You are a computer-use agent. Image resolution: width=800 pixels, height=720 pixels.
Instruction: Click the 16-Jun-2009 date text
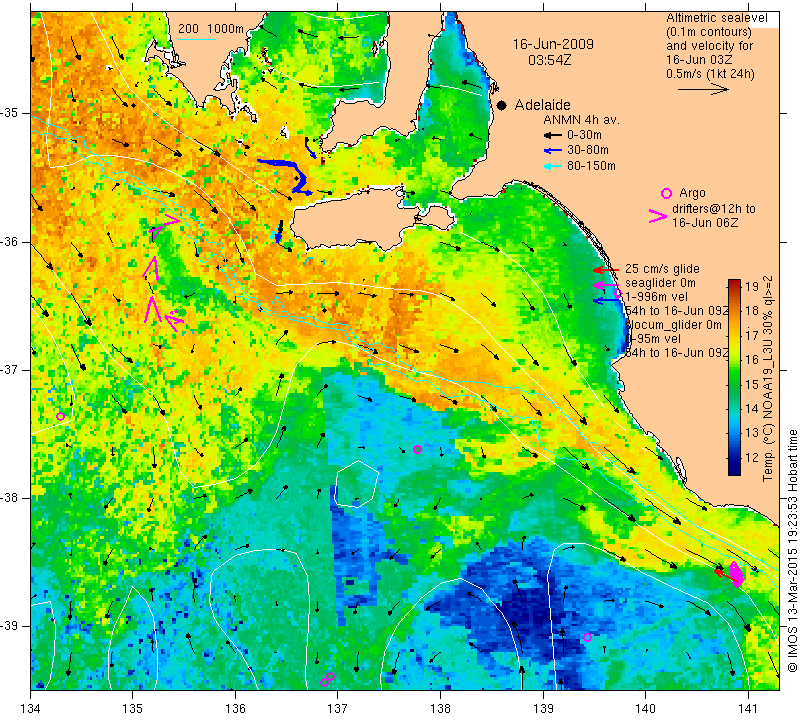(x=553, y=44)
